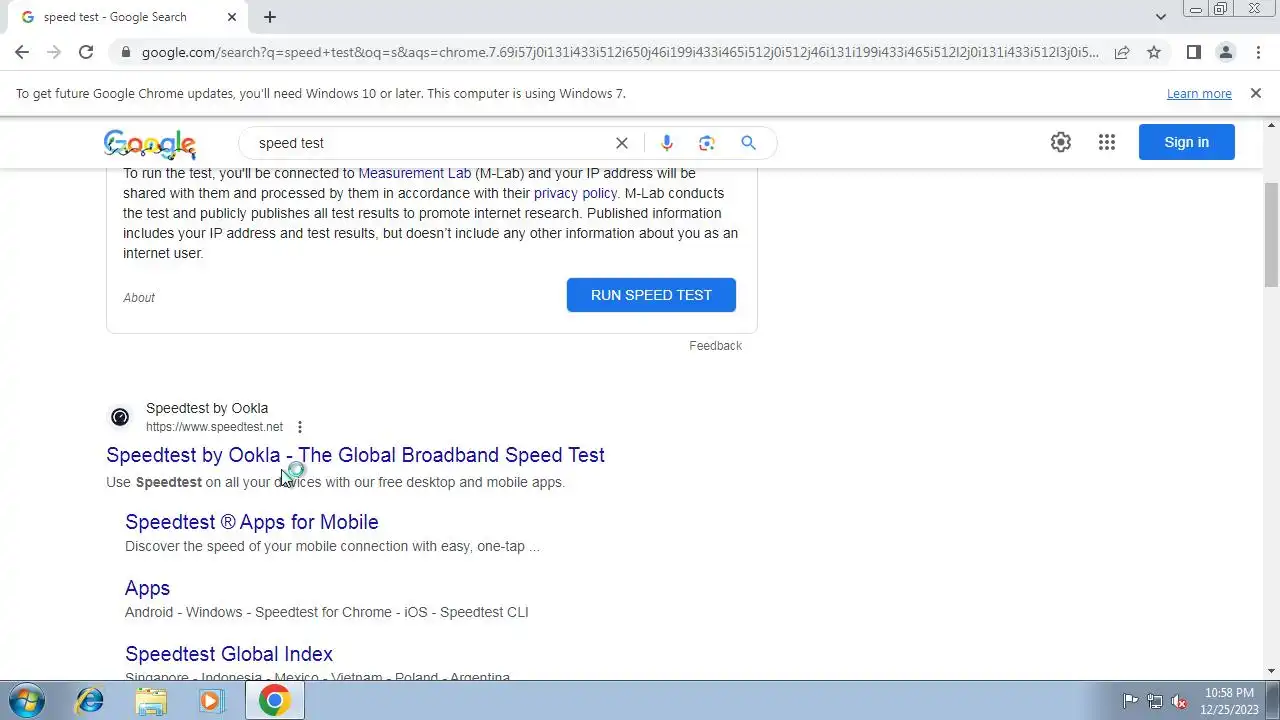
Task: Open the clock showing 10:58 PM
Action: pos(1229,701)
